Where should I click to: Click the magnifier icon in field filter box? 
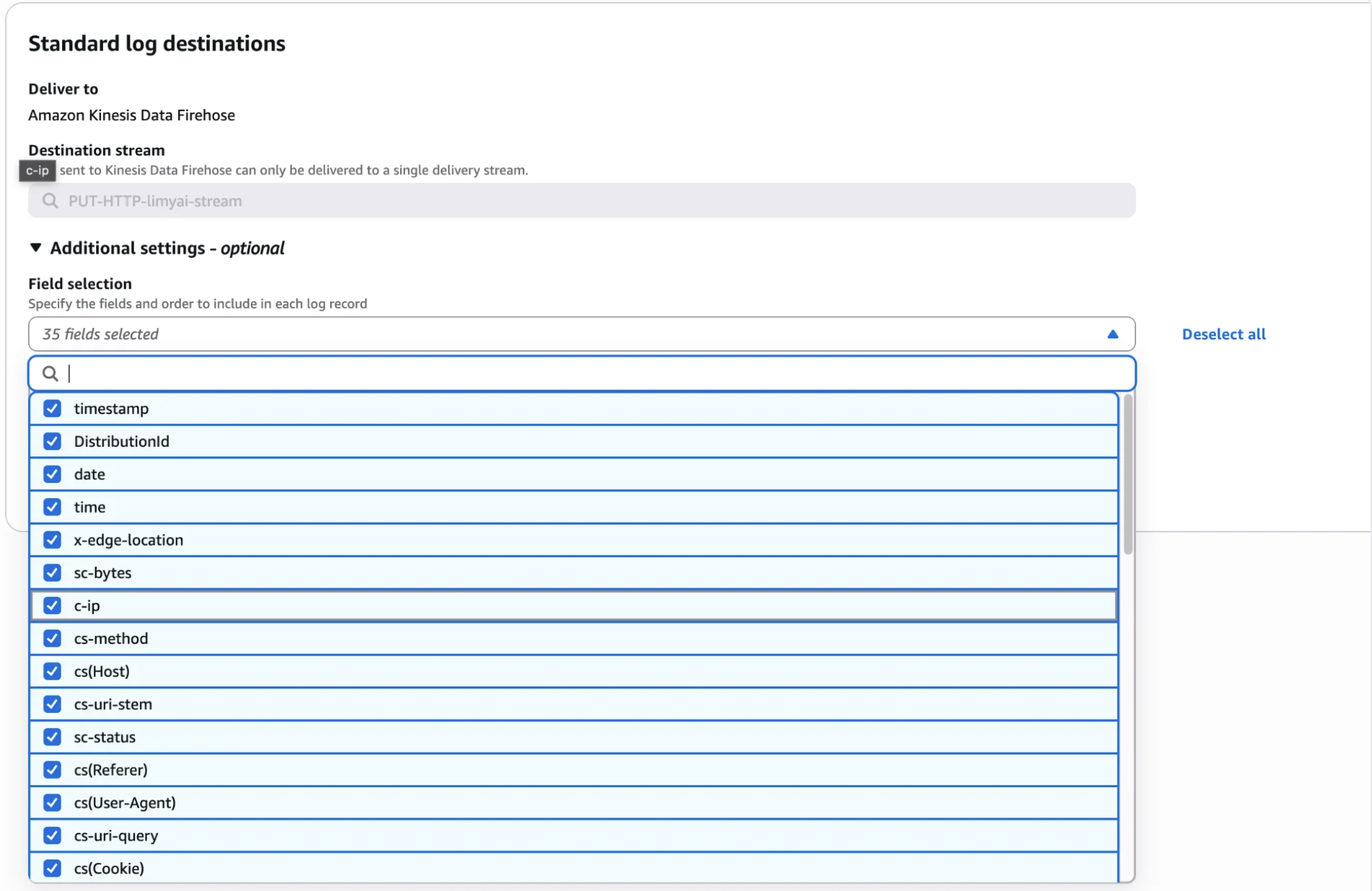coord(50,373)
